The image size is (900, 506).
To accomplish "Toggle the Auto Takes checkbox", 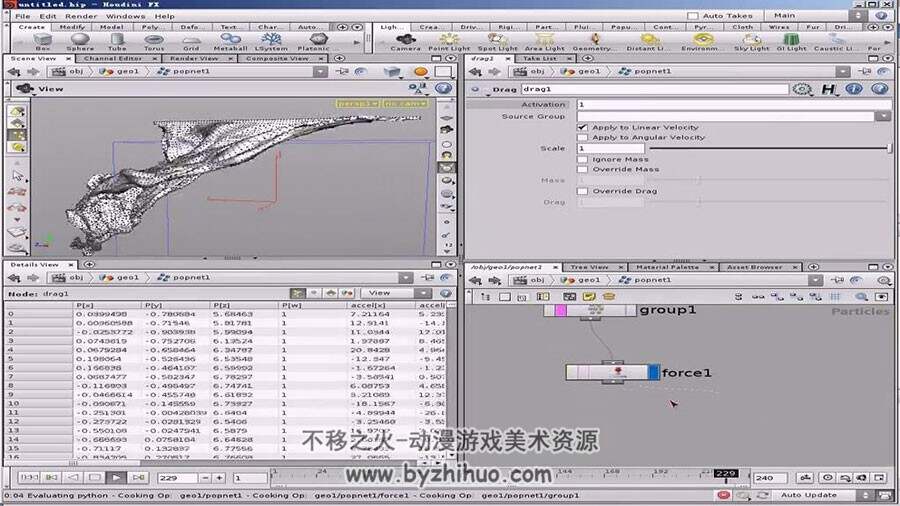I will 693,16.
